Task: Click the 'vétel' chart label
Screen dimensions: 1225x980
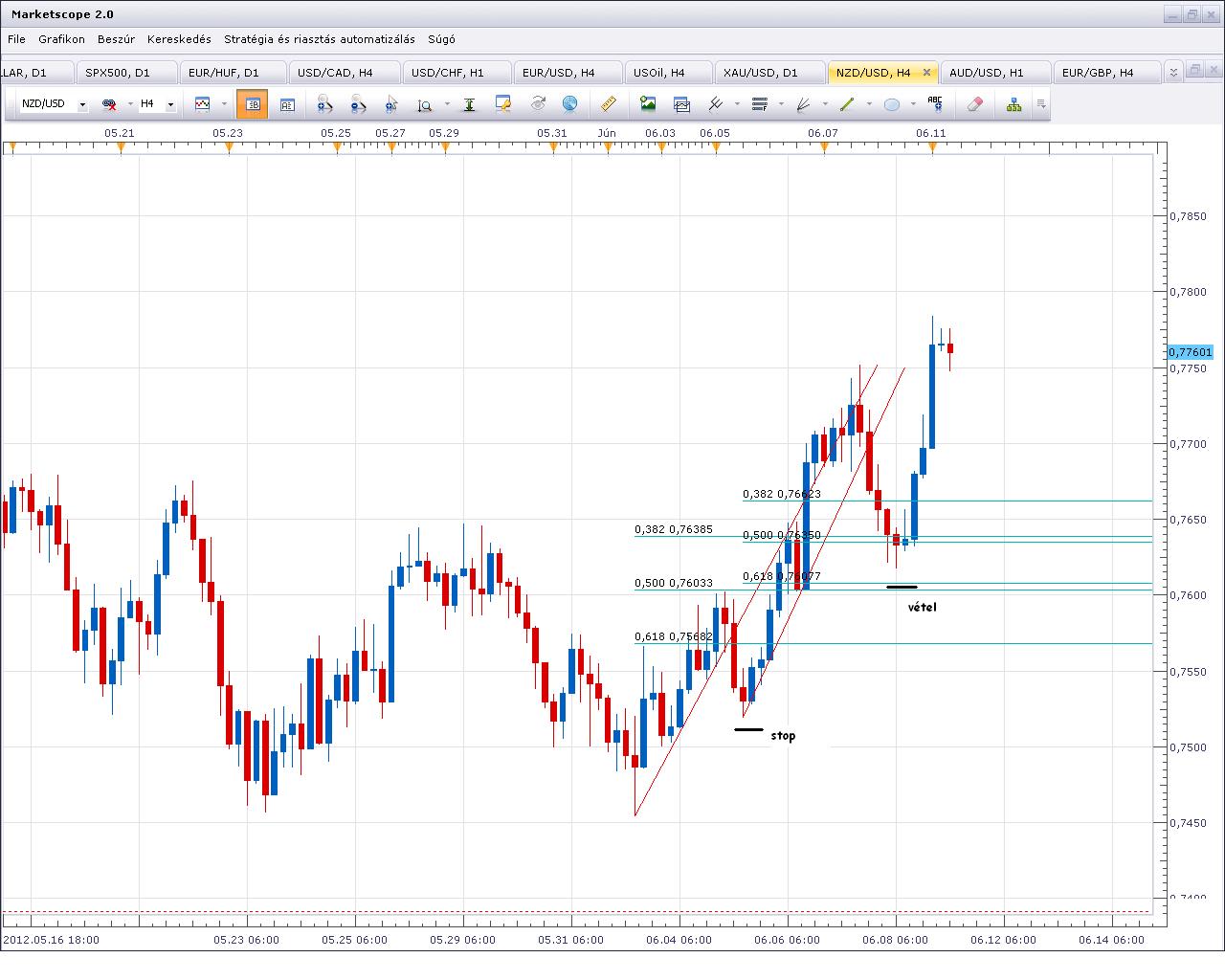Action: (923, 607)
